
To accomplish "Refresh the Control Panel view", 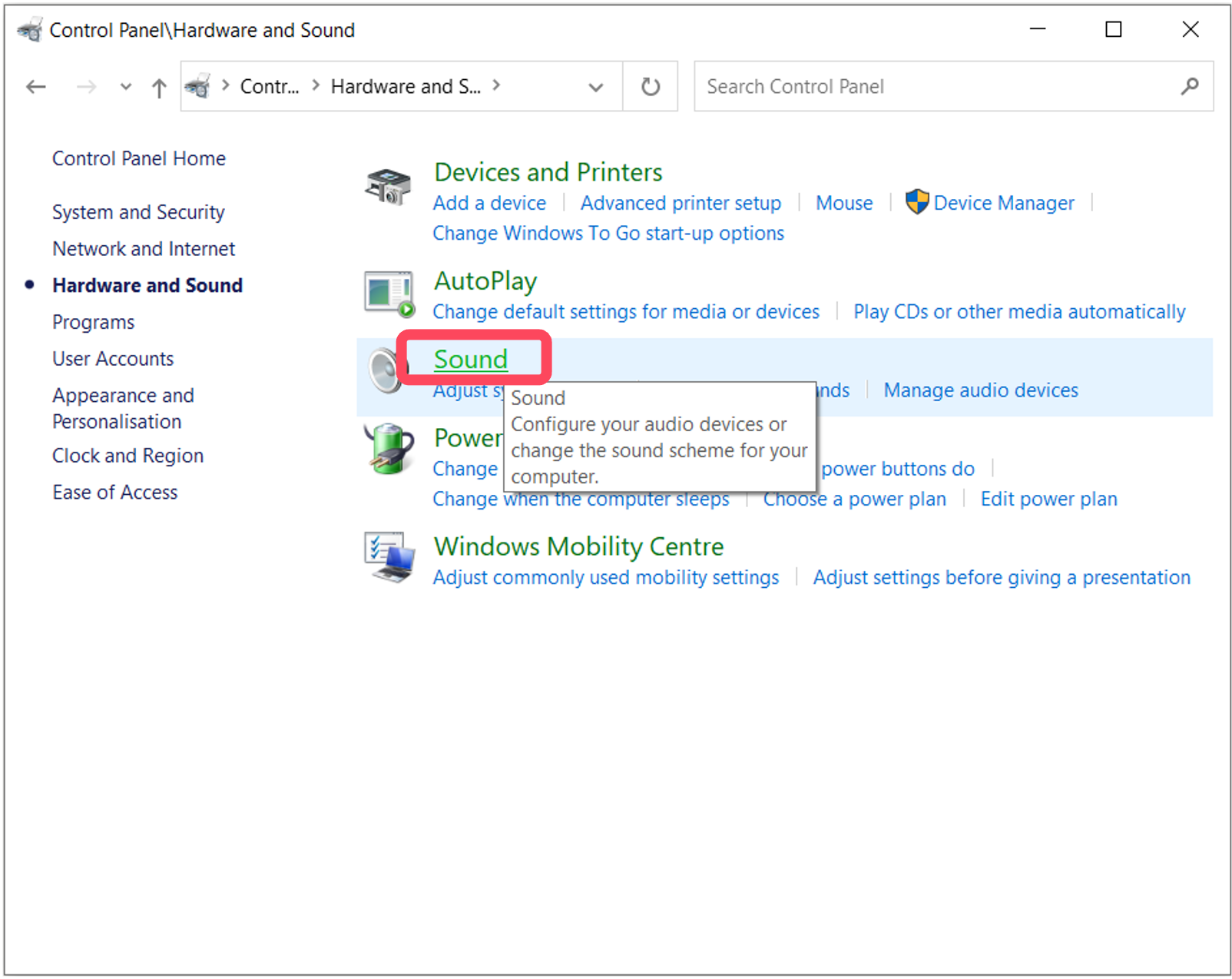I will 651,87.
